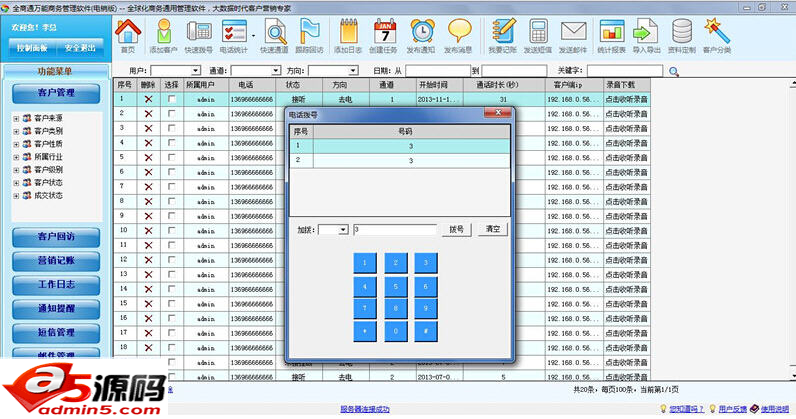This screenshot has height=419, width=796.
Task: Click the 拨号 dial button
Action: click(x=456, y=230)
